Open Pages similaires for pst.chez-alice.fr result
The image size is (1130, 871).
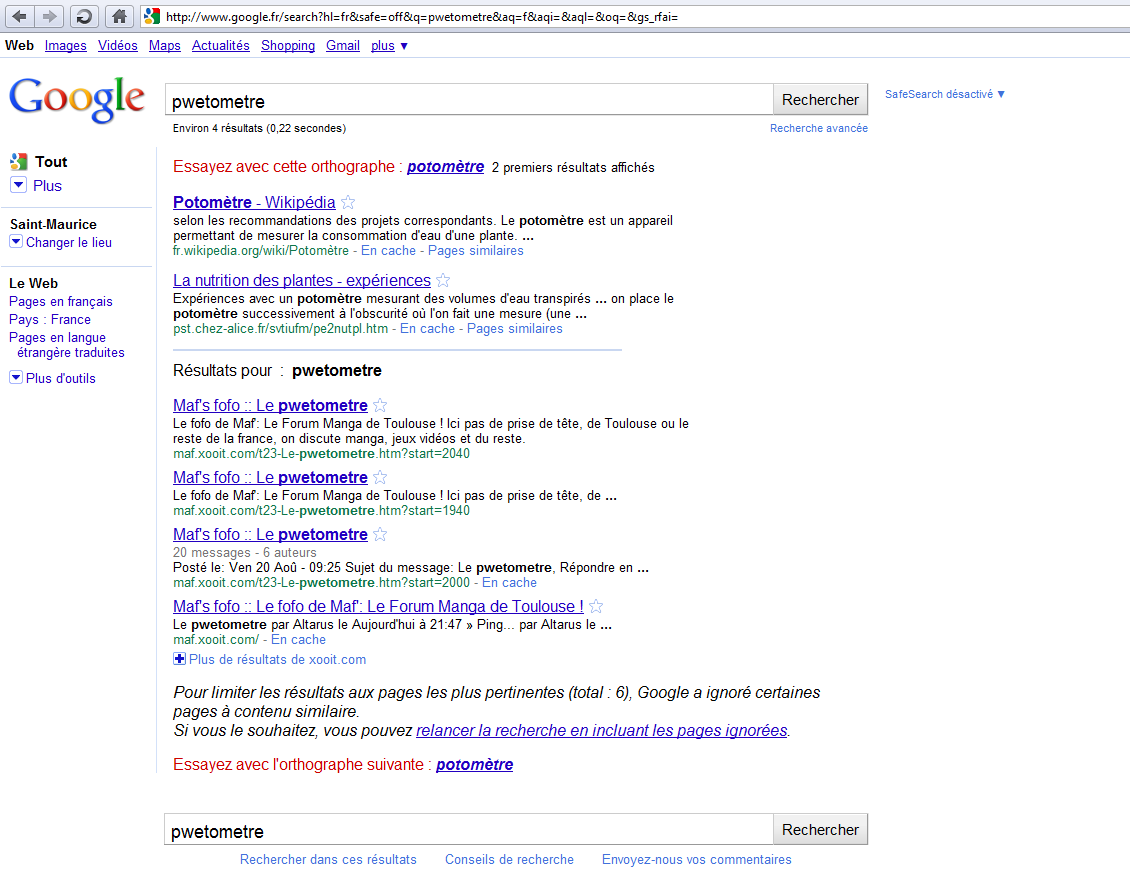pyautogui.click(x=515, y=329)
